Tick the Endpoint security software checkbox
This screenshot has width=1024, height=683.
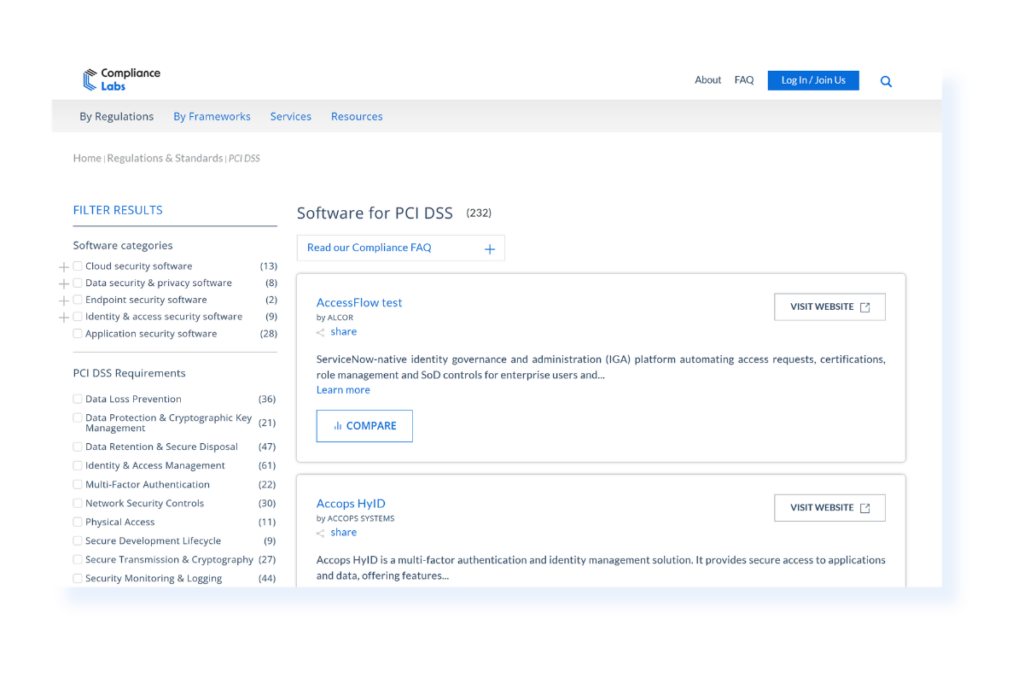(78, 300)
